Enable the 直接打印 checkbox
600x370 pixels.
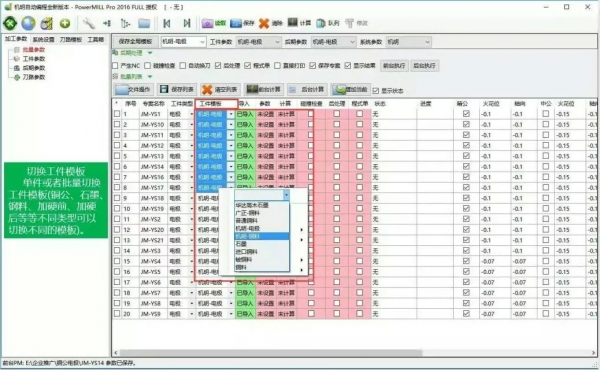(277, 66)
